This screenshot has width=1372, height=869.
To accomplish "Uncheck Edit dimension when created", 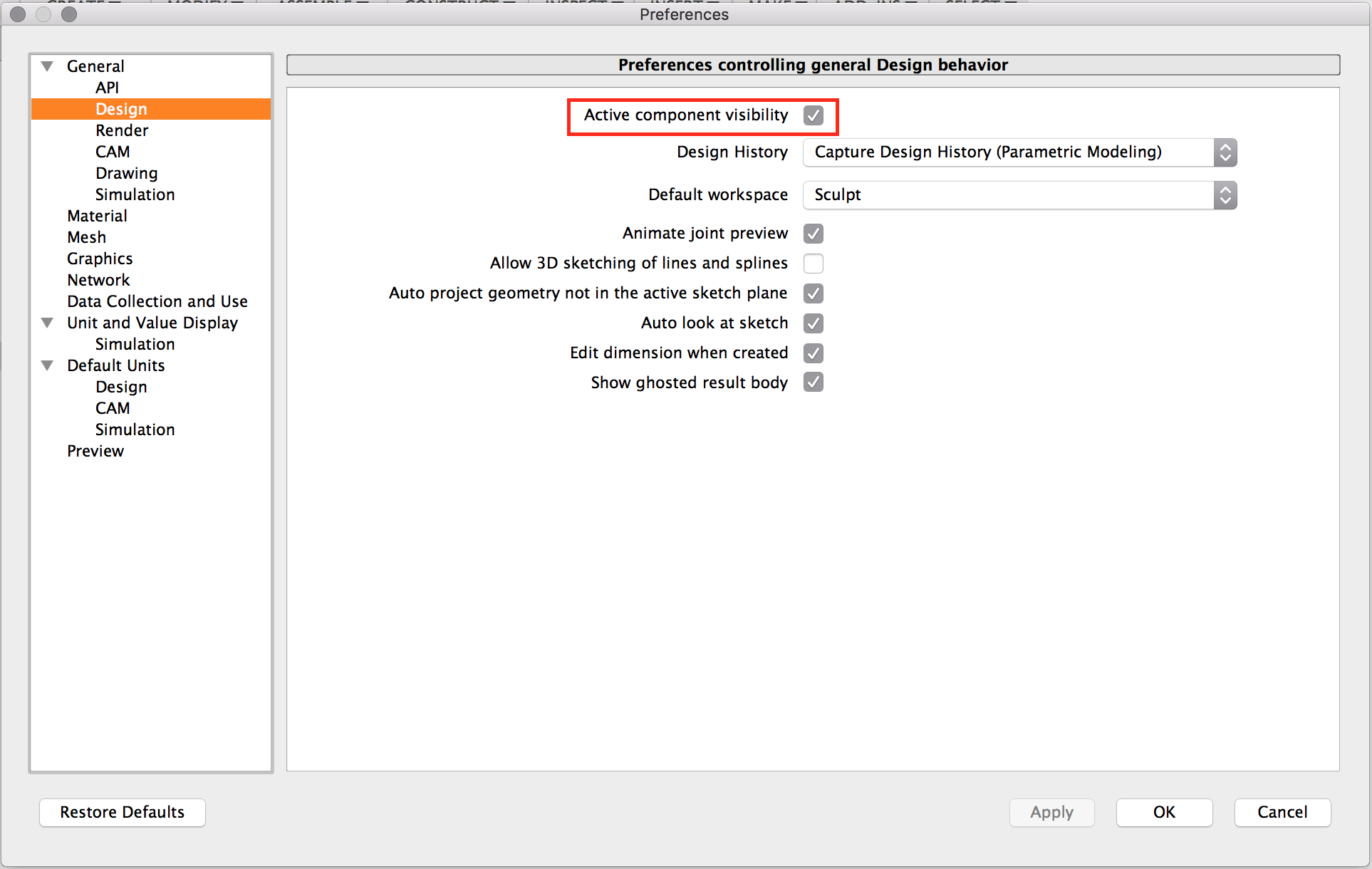I will pyautogui.click(x=813, y=353).
